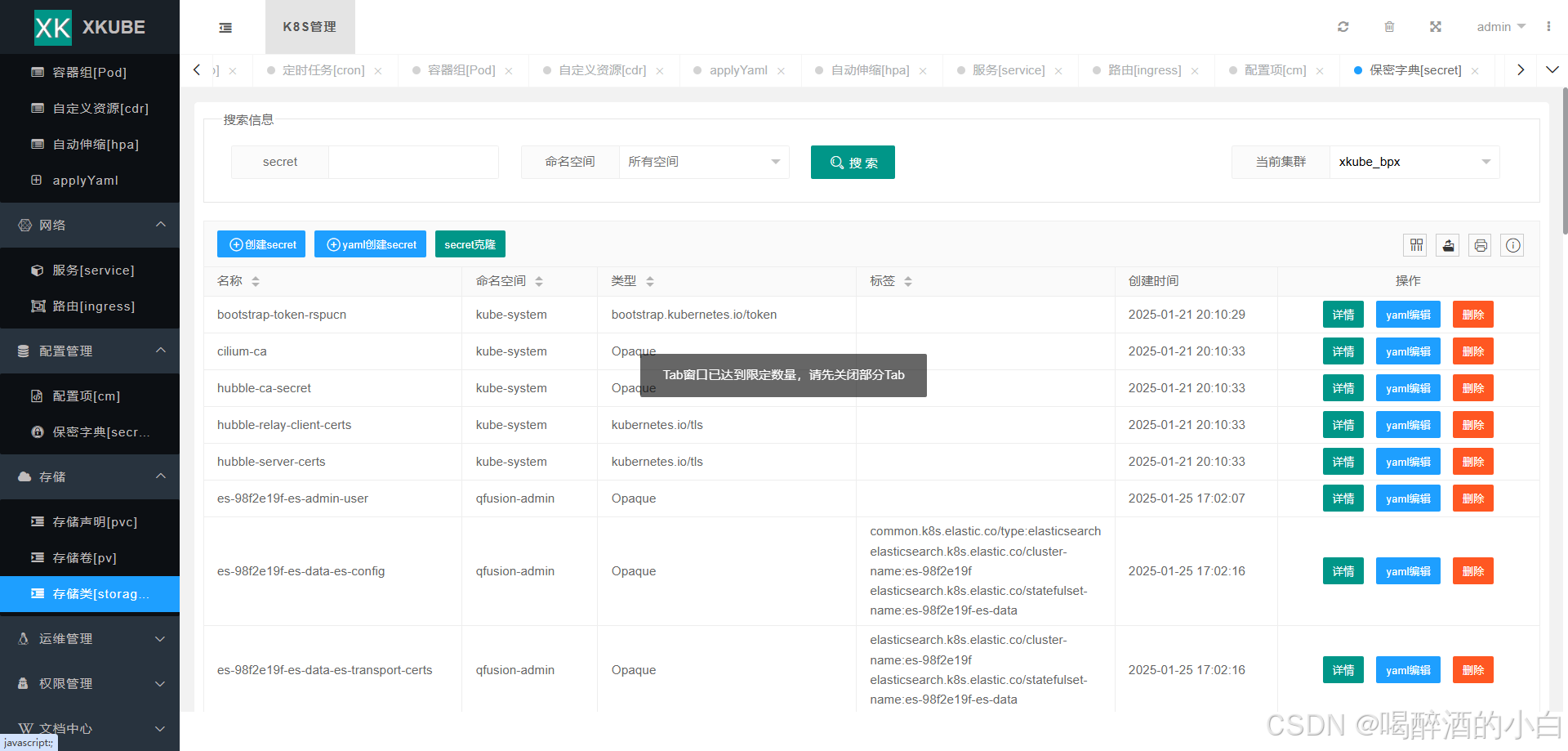
Task: Click the info icon above table
Action: click(x=1512, y=245)
